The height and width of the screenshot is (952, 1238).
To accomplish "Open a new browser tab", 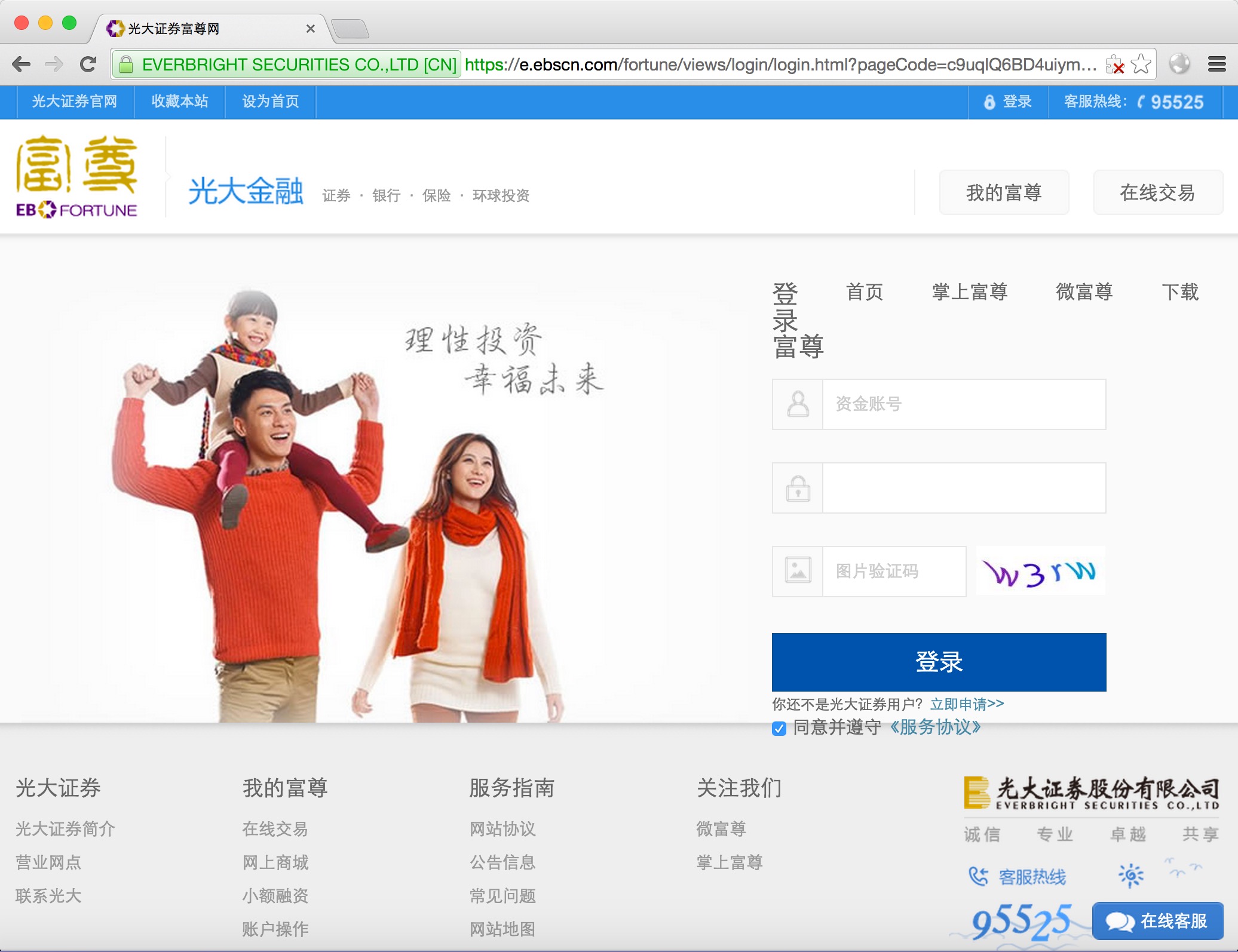I will pos(351,29).
